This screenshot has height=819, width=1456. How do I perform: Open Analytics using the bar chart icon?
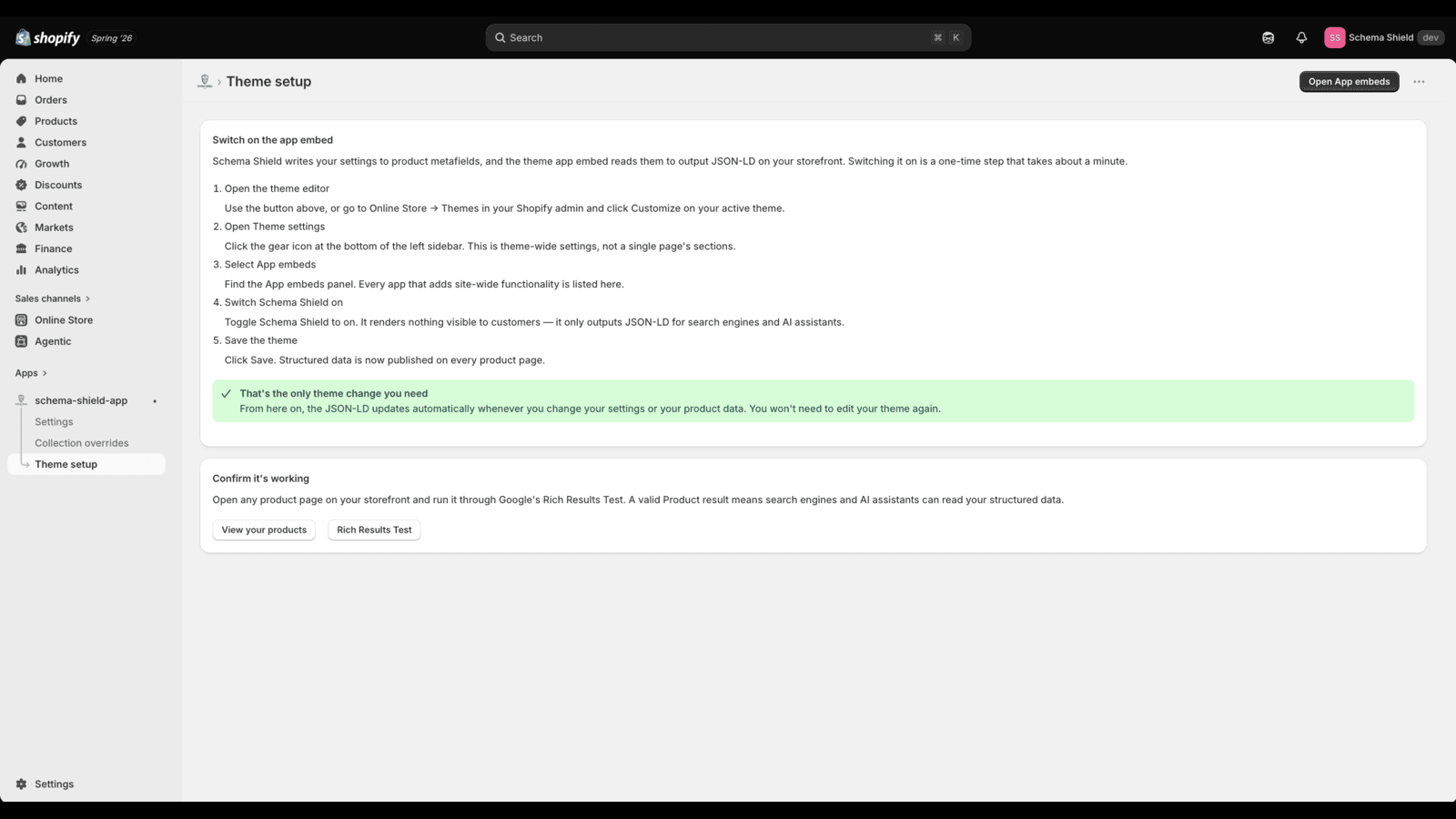(x=21, y=270)
